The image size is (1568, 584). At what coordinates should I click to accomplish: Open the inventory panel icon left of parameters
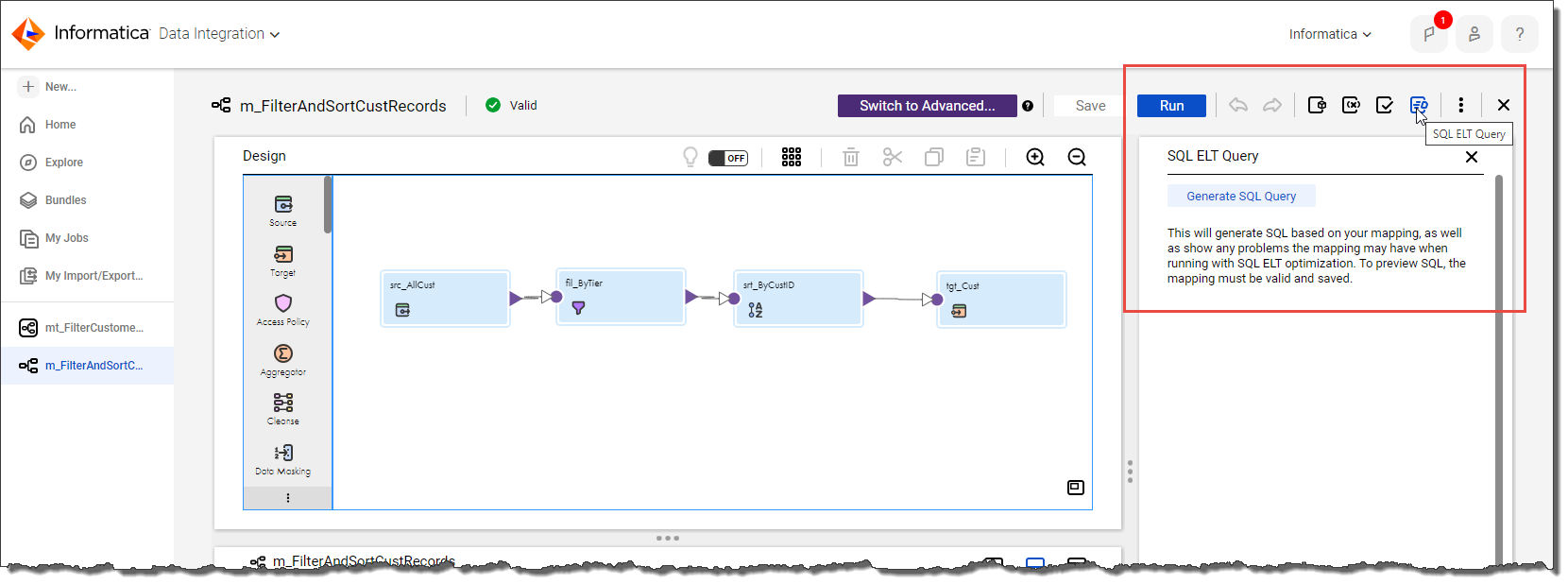click(x=1317, y=105)
